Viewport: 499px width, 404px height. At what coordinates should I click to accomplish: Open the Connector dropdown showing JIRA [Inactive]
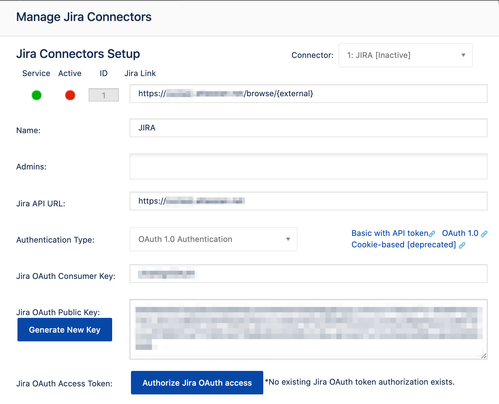(405, 55)
